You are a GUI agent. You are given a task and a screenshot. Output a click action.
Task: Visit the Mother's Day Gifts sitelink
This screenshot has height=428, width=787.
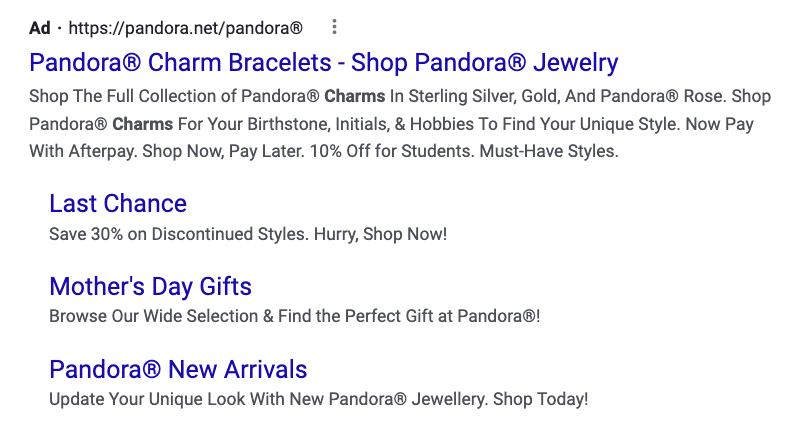click(151, 287)
